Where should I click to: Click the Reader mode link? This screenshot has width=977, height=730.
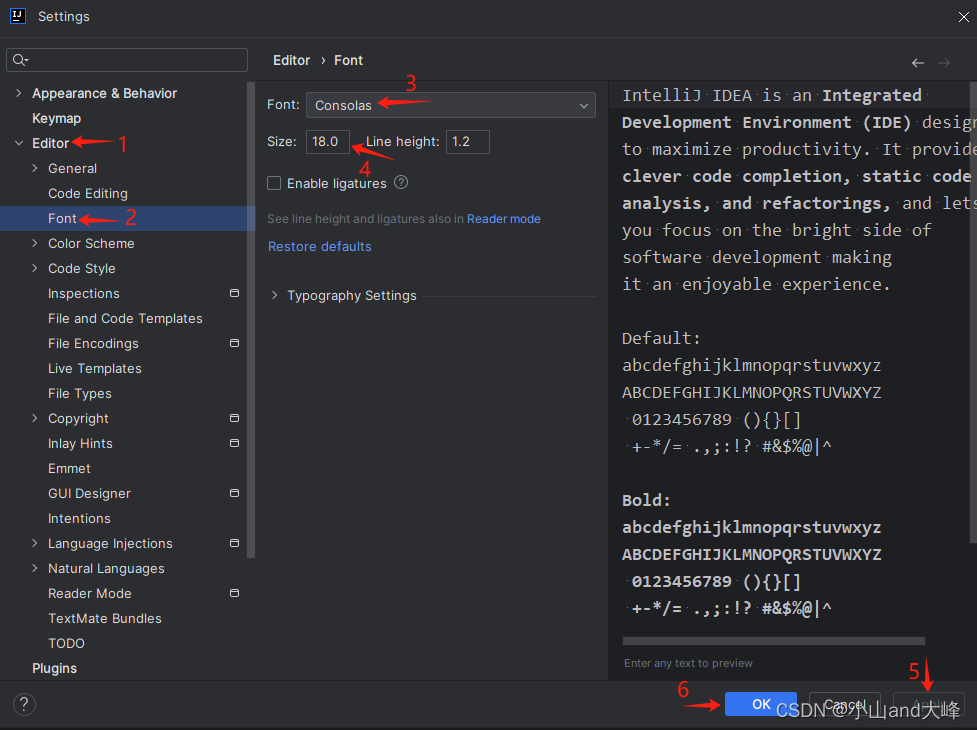(503, 219)
